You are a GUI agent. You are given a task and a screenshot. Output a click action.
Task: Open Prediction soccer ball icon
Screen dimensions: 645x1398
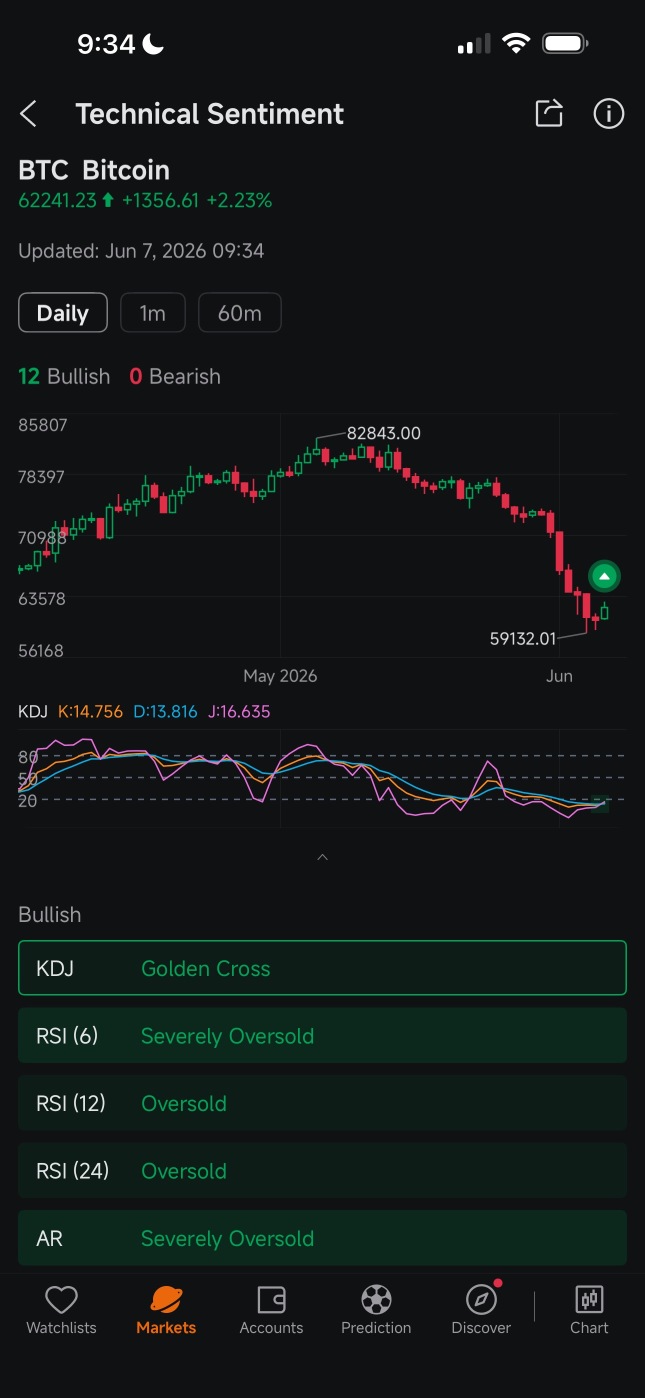[x=376, y=1299]
